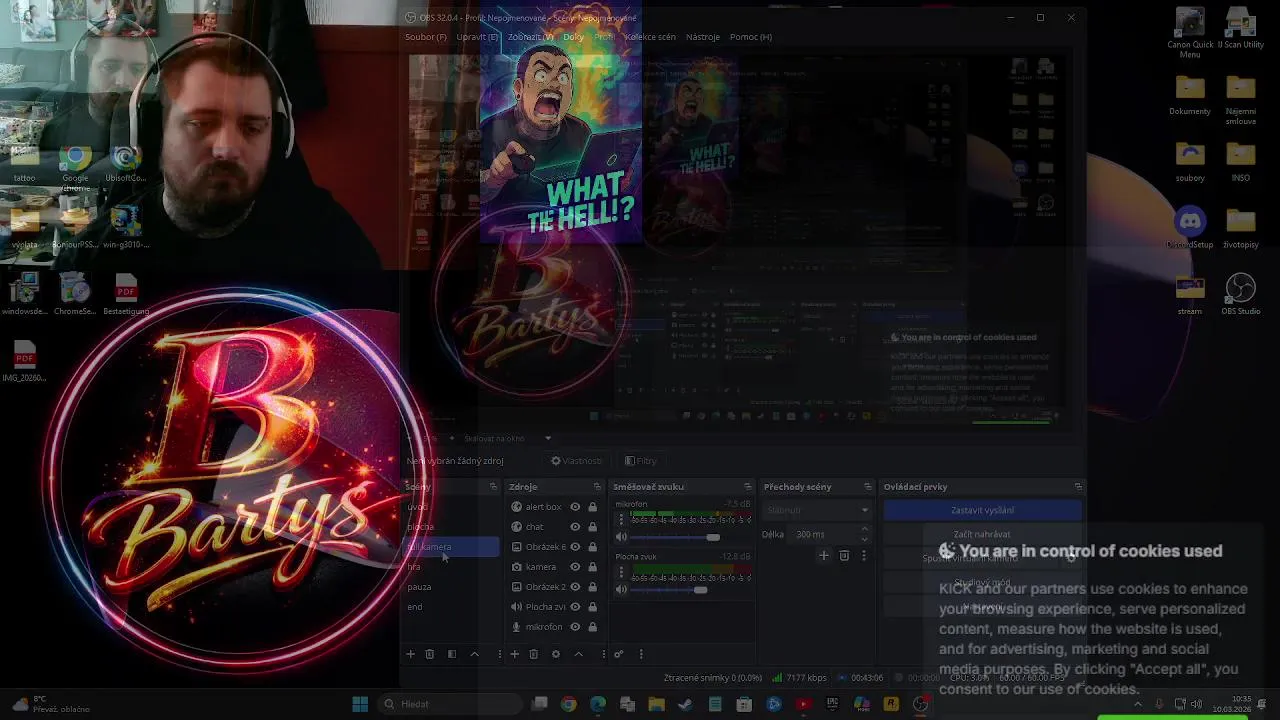Open Windows Start menu

tap(360, 704)
